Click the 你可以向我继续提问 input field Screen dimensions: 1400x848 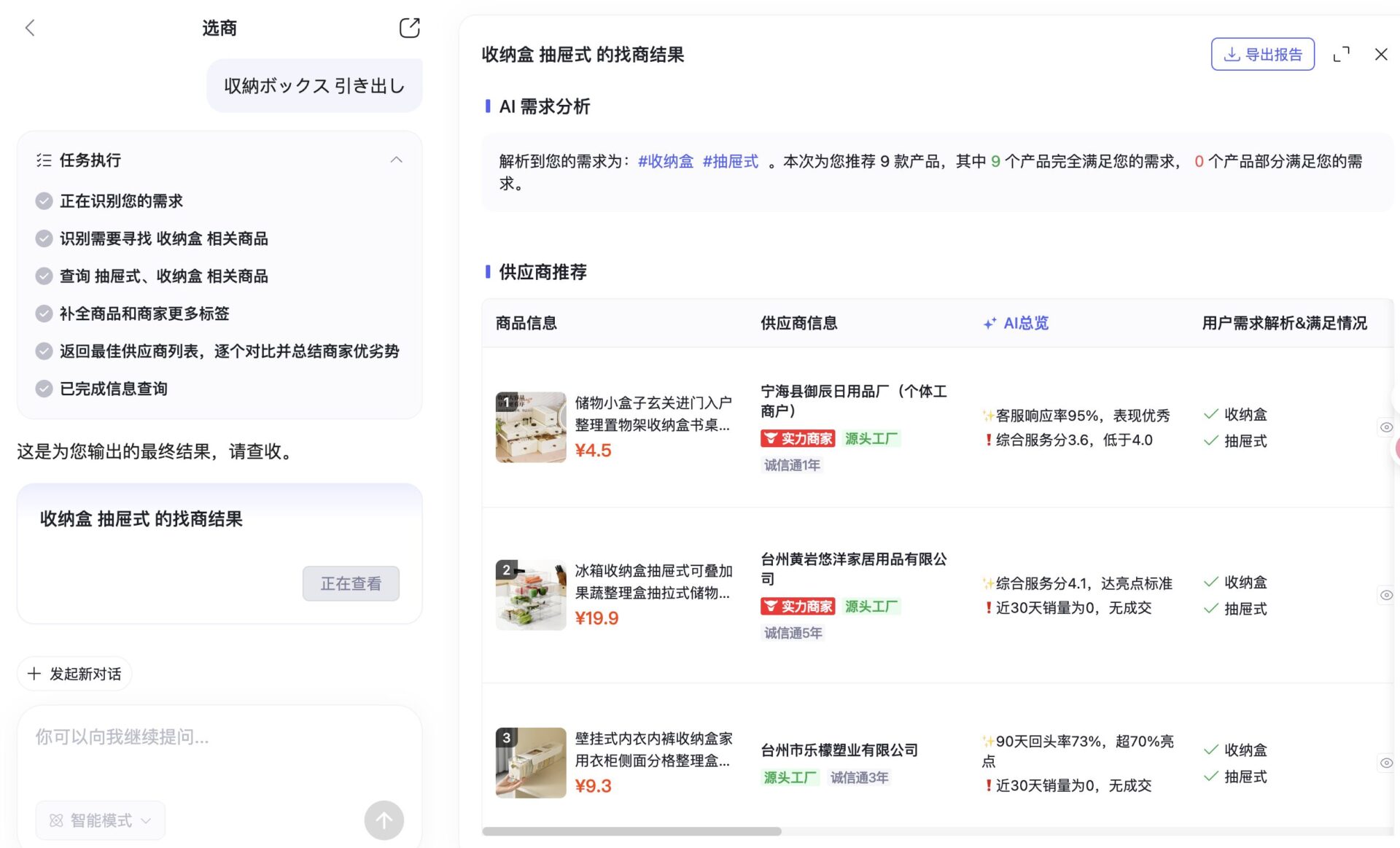(x=124, y=737)
